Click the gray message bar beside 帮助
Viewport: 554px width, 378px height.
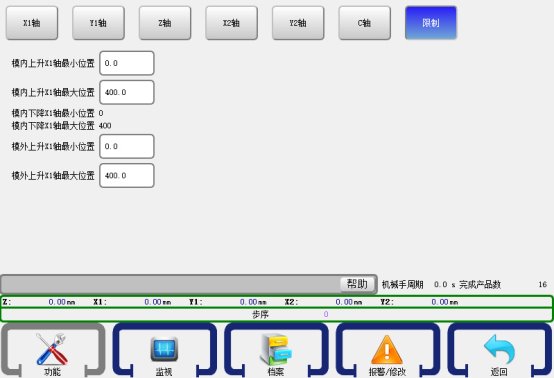[x=170, y=284]
